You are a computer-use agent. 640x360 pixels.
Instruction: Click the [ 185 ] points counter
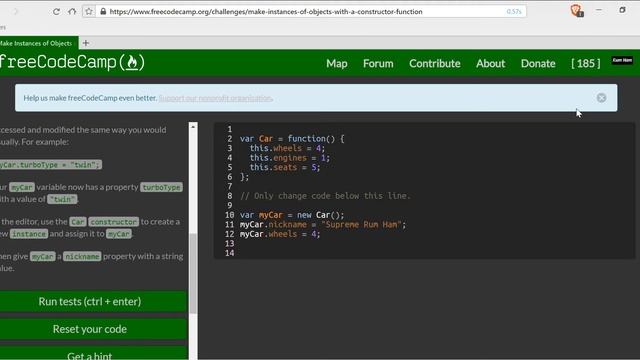586,63
